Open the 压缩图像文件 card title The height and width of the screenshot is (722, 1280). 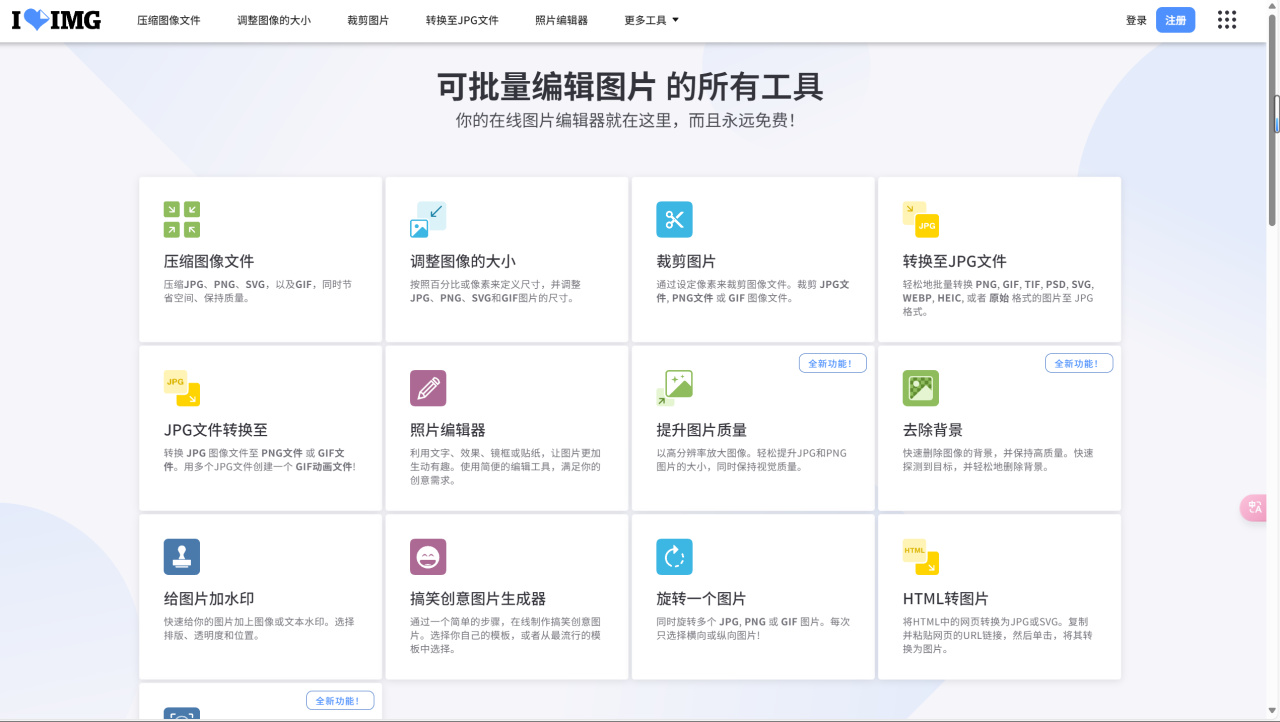point(209,262)
